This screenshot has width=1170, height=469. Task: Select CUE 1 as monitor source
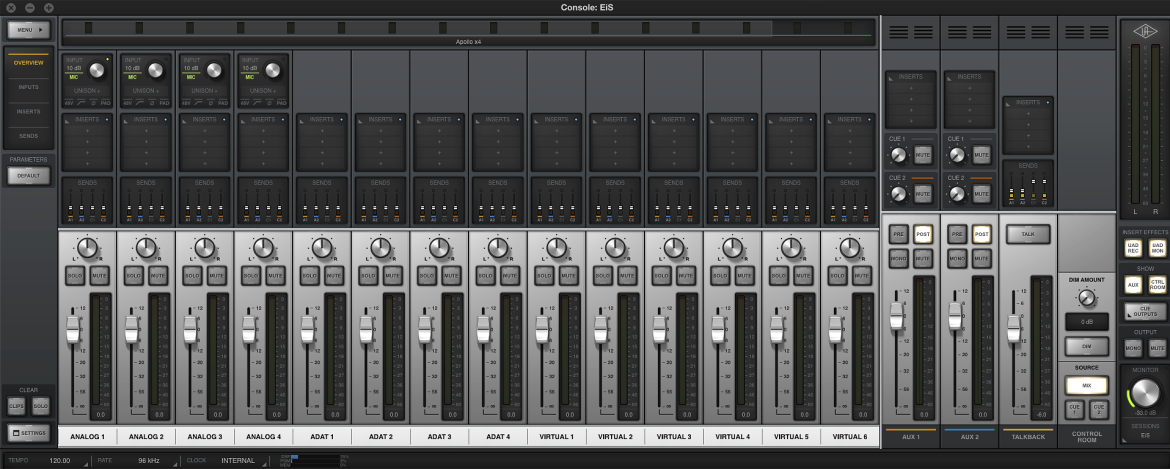(x=1074, y=409)
